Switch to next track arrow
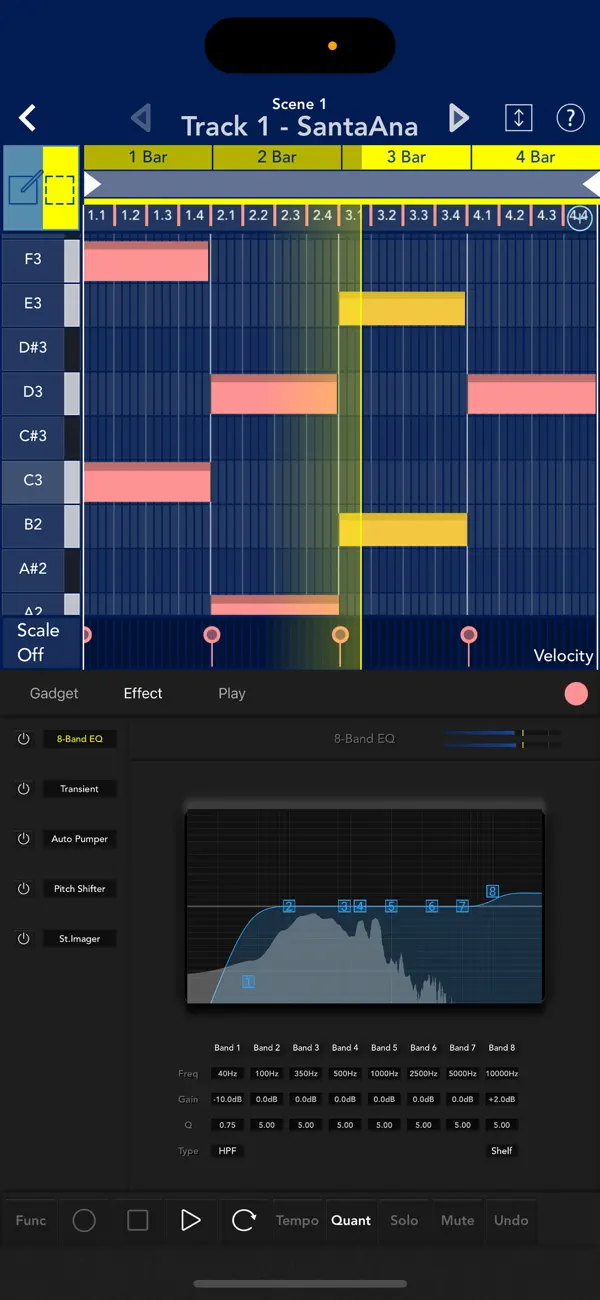The width and height of the screenshot is (600, 1300). pyautogui.click(x=459, y=119)
